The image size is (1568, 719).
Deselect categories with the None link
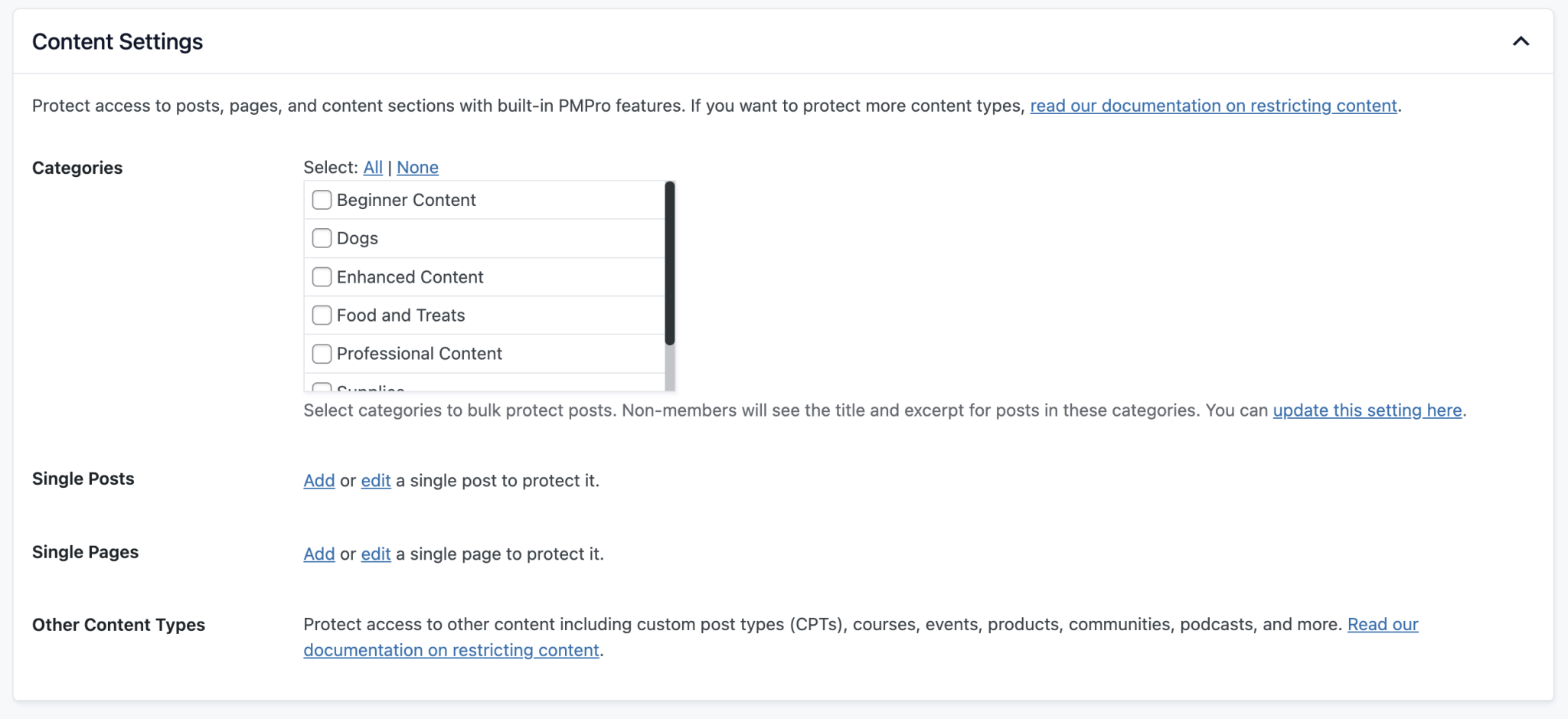point(417,167)
